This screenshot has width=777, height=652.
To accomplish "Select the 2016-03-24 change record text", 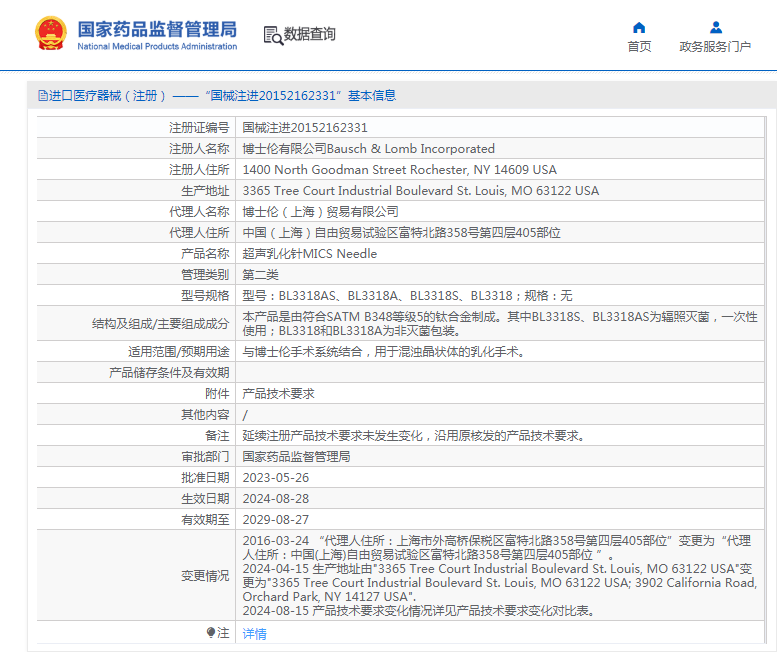I will (x=497, y=547).
